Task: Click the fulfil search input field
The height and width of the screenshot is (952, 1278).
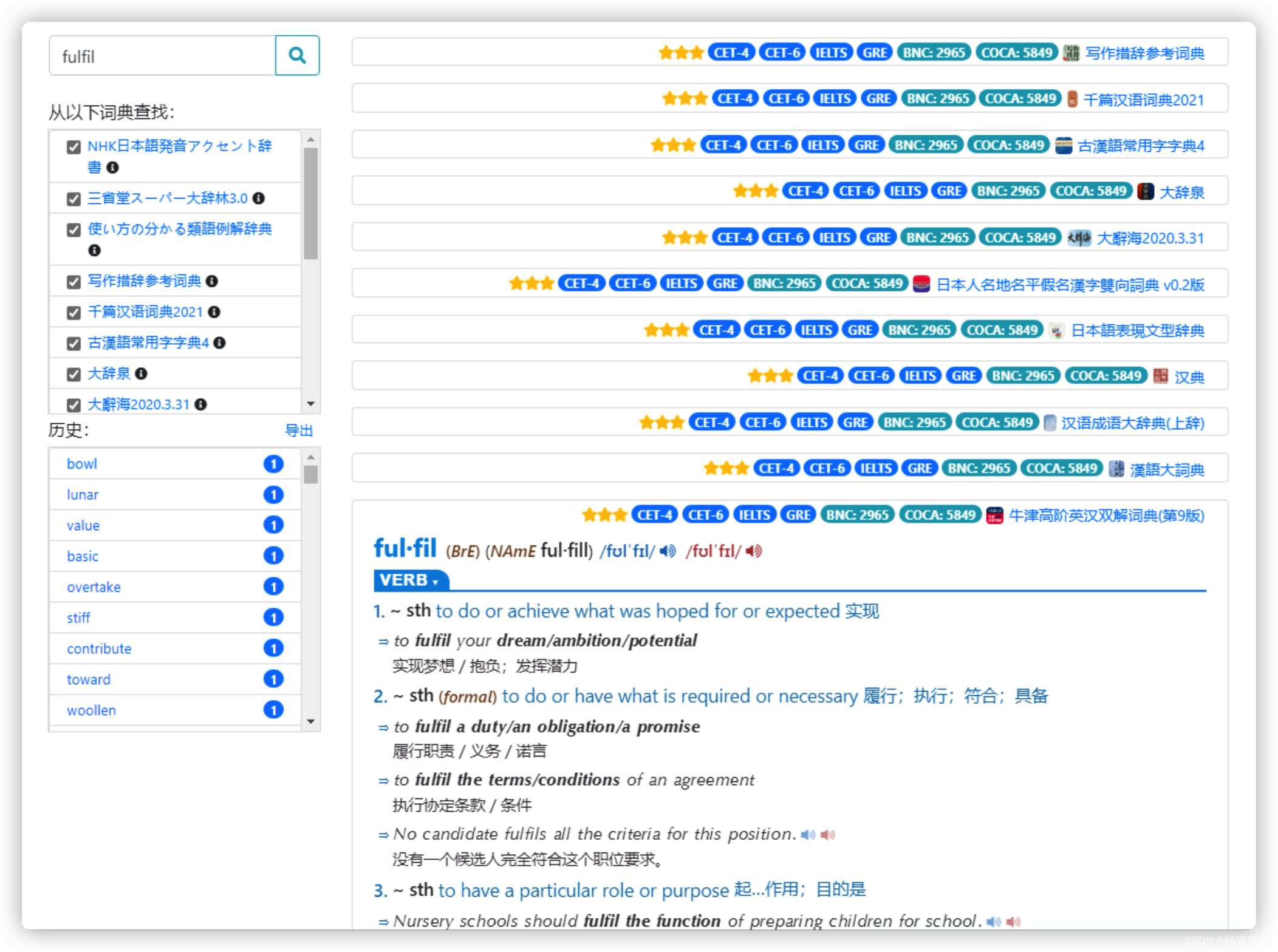Action: pos(162,56)
